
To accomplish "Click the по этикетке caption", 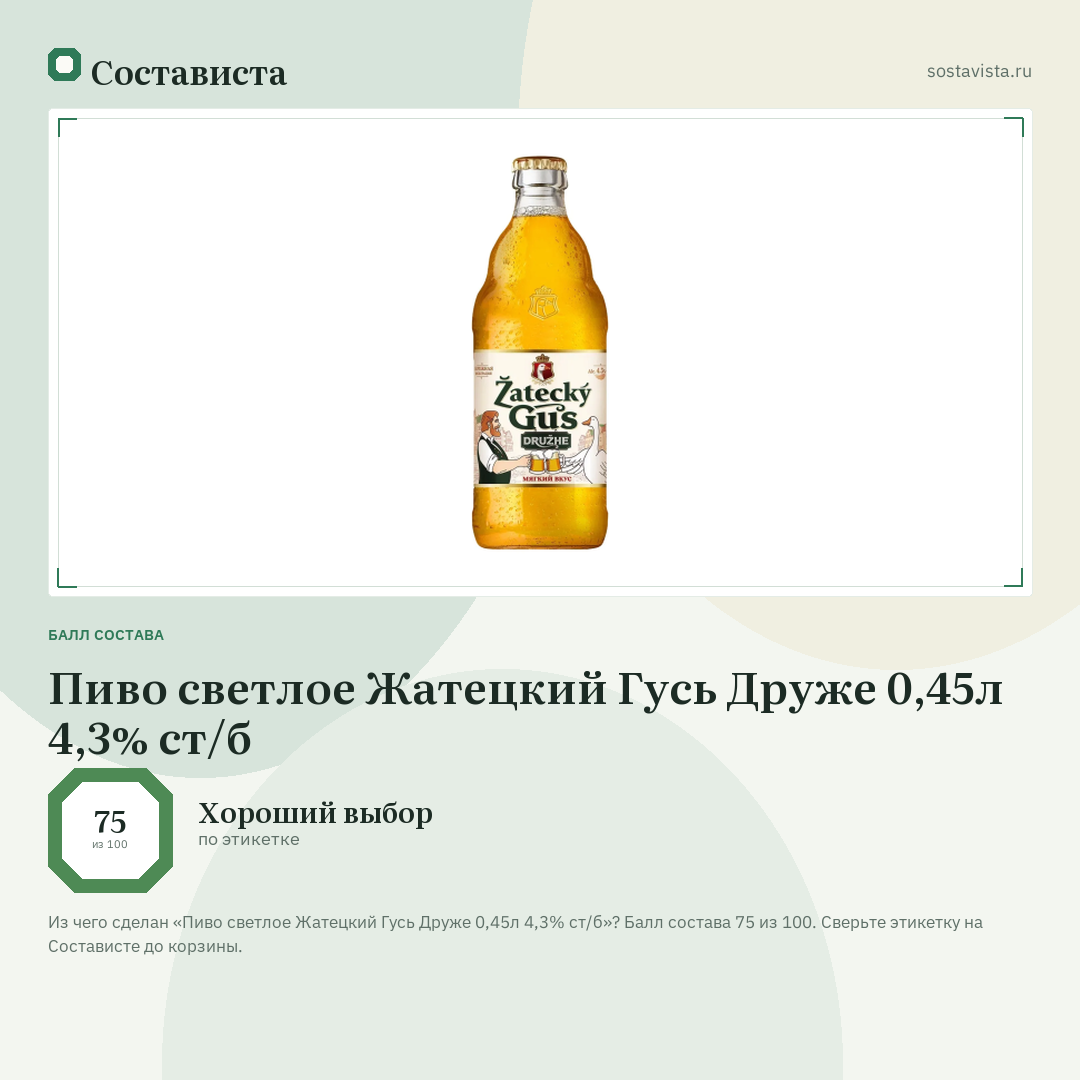I will [249, 840].
